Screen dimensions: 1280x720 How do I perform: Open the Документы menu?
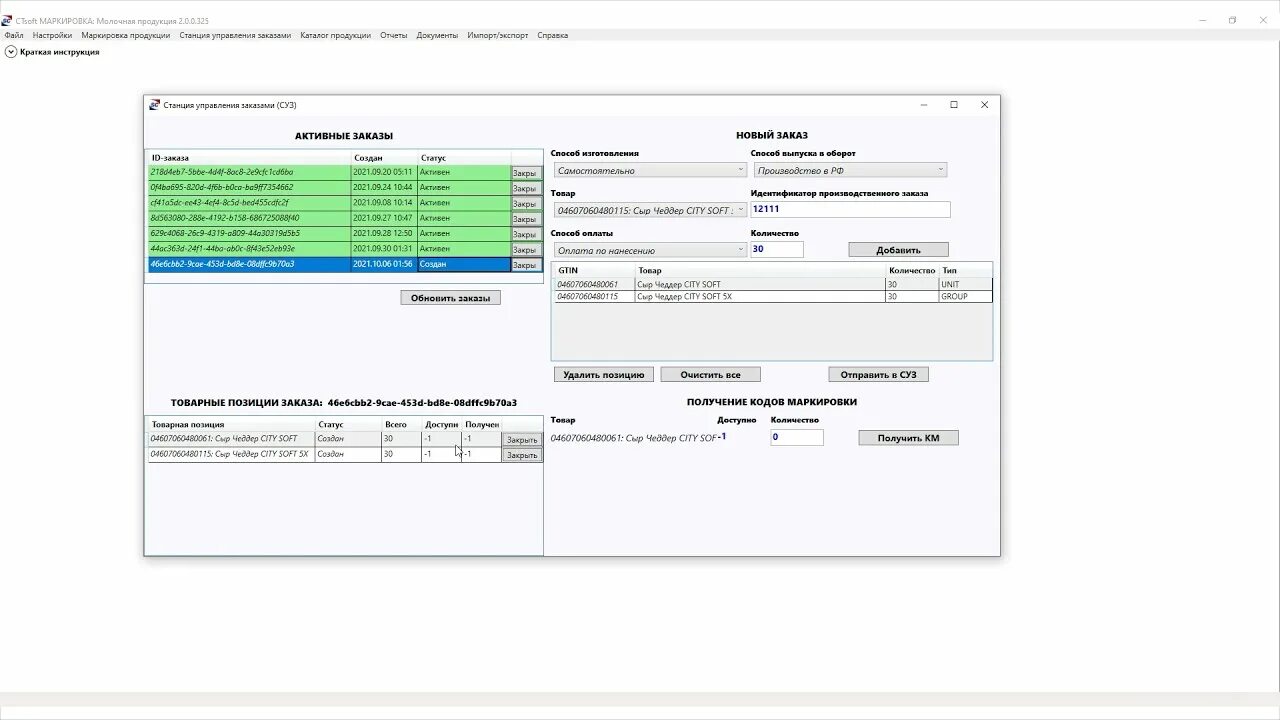tap(437, 35)
